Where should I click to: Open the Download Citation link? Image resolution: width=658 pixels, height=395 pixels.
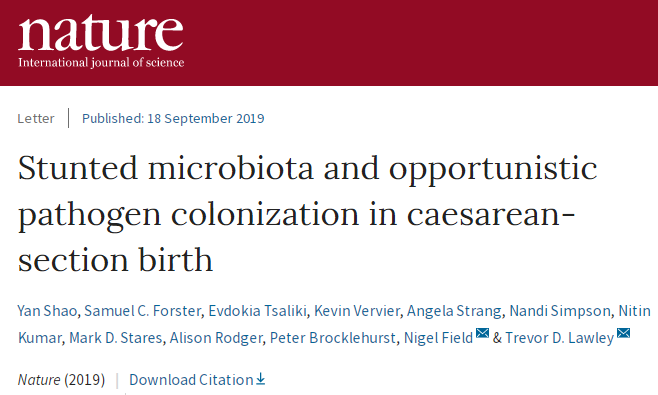coord(191,379)
